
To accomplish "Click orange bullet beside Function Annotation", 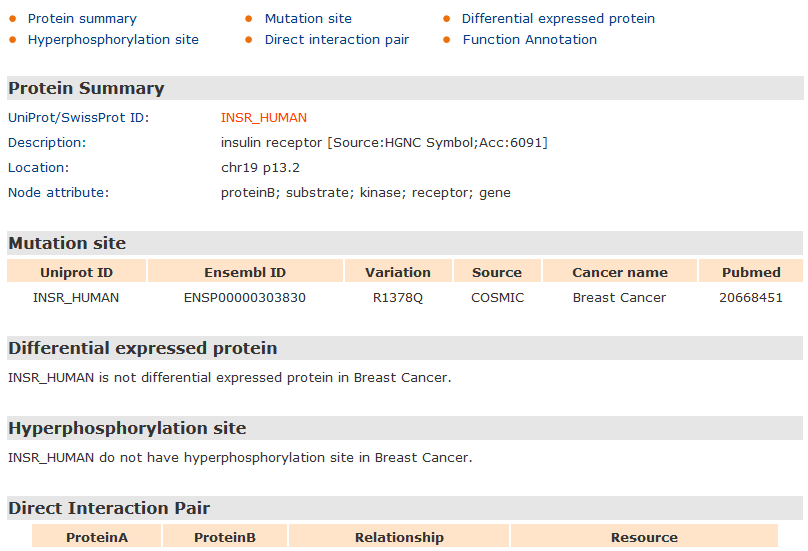I will pos(447,40).
